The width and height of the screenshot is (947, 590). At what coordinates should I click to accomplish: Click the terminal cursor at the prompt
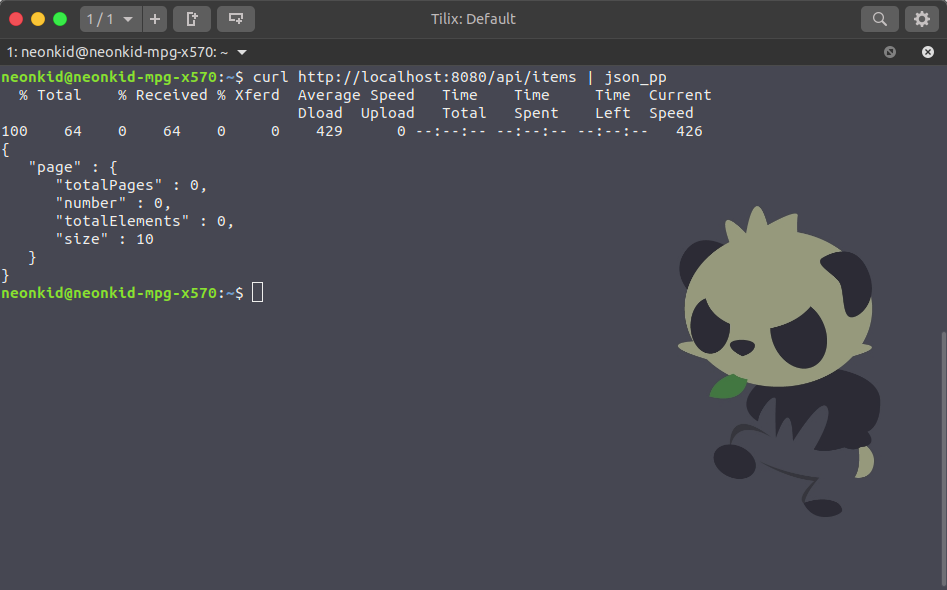coord(257,293)
